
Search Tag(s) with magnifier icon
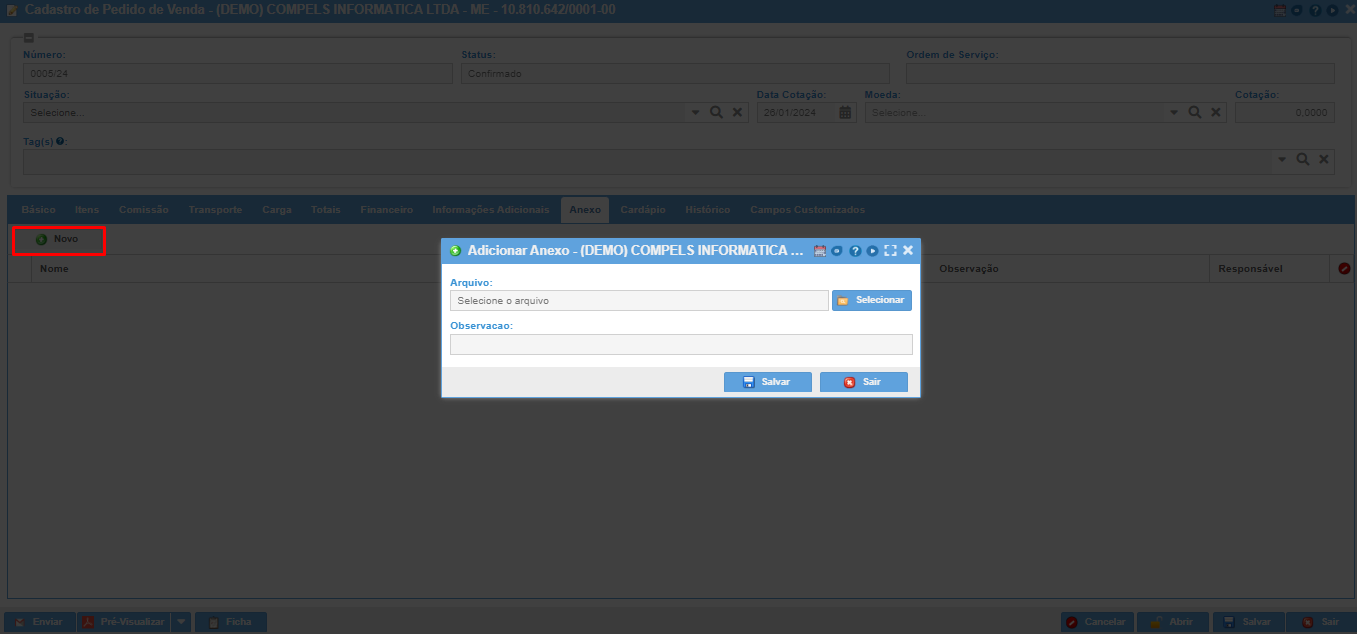1303,160
